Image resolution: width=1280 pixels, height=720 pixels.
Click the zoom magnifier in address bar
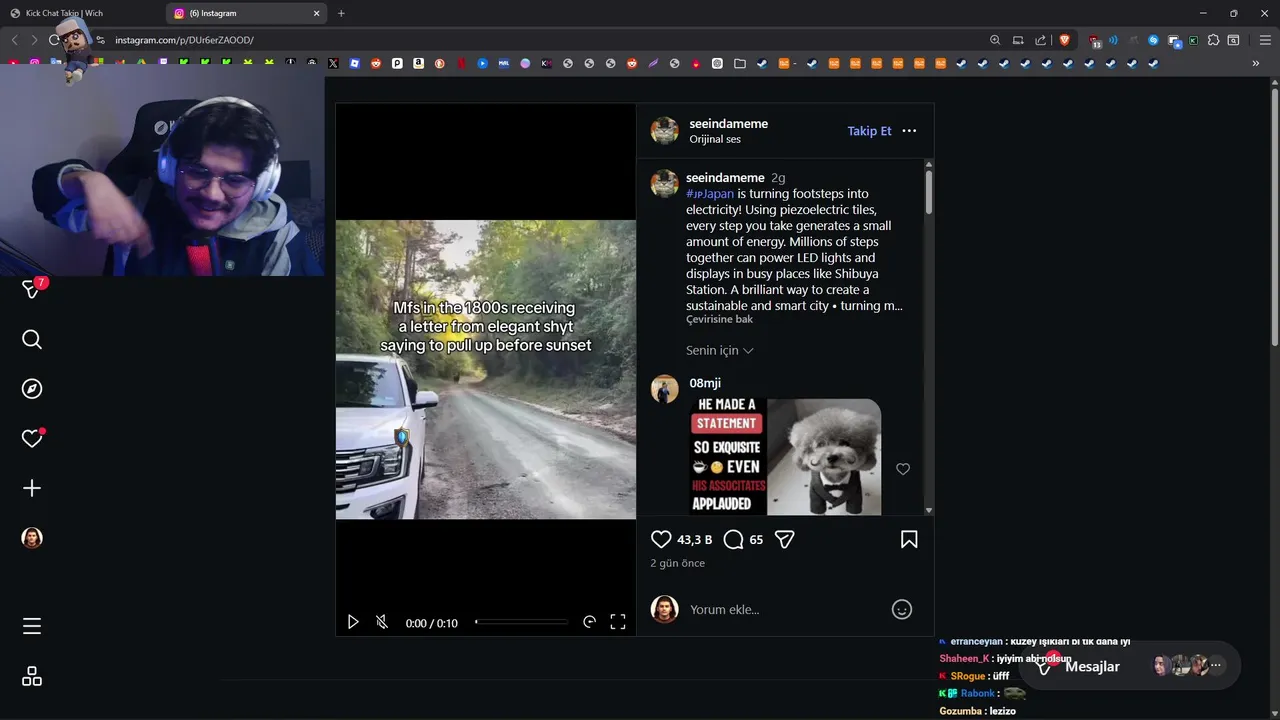995,40
